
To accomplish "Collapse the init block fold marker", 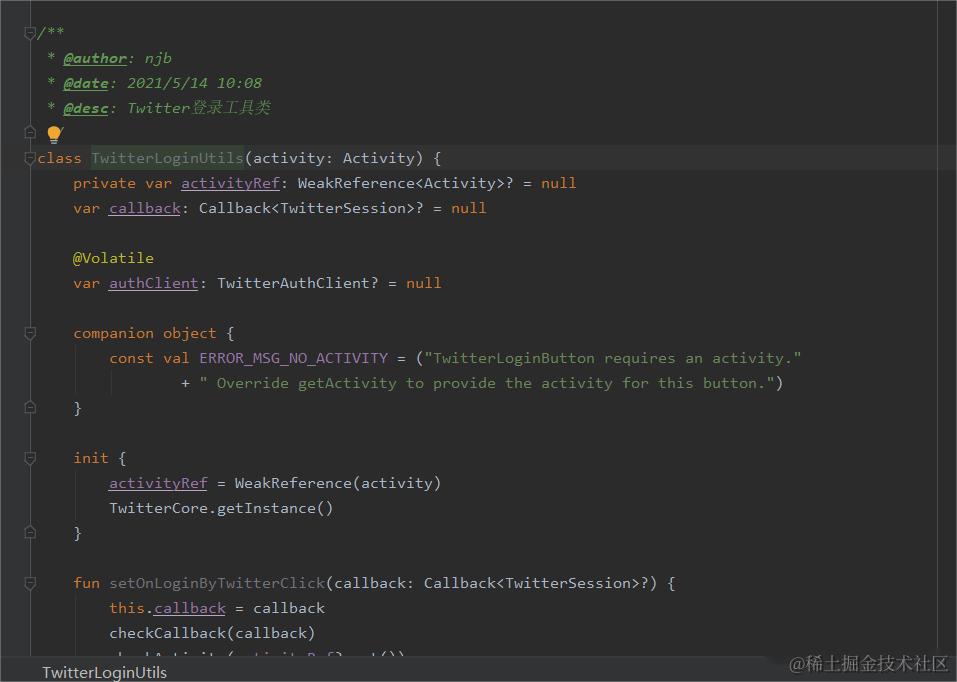I will click(x=29, y=458).
